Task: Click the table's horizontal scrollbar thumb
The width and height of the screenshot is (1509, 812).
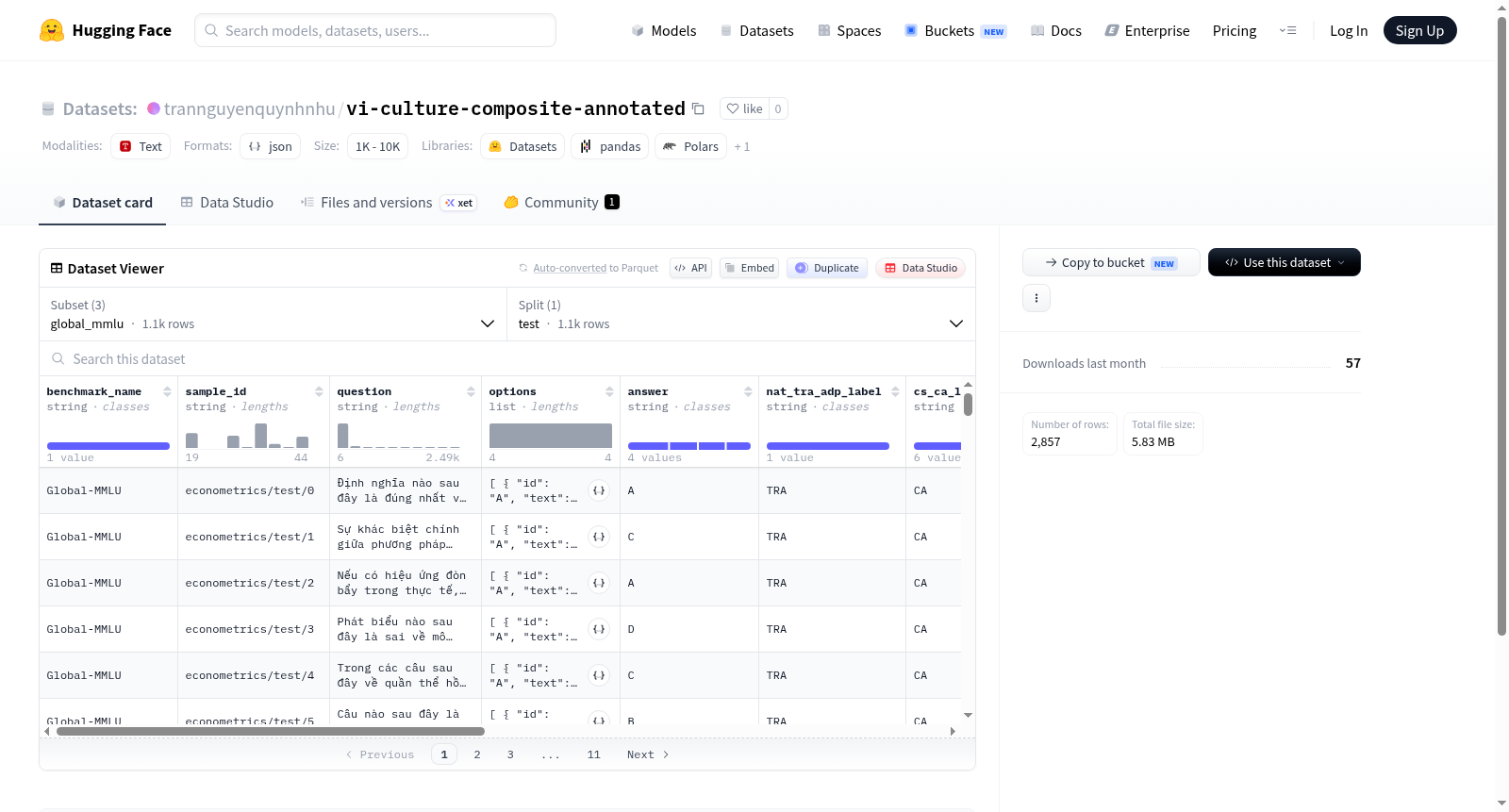Action: (x=271, y=731)
